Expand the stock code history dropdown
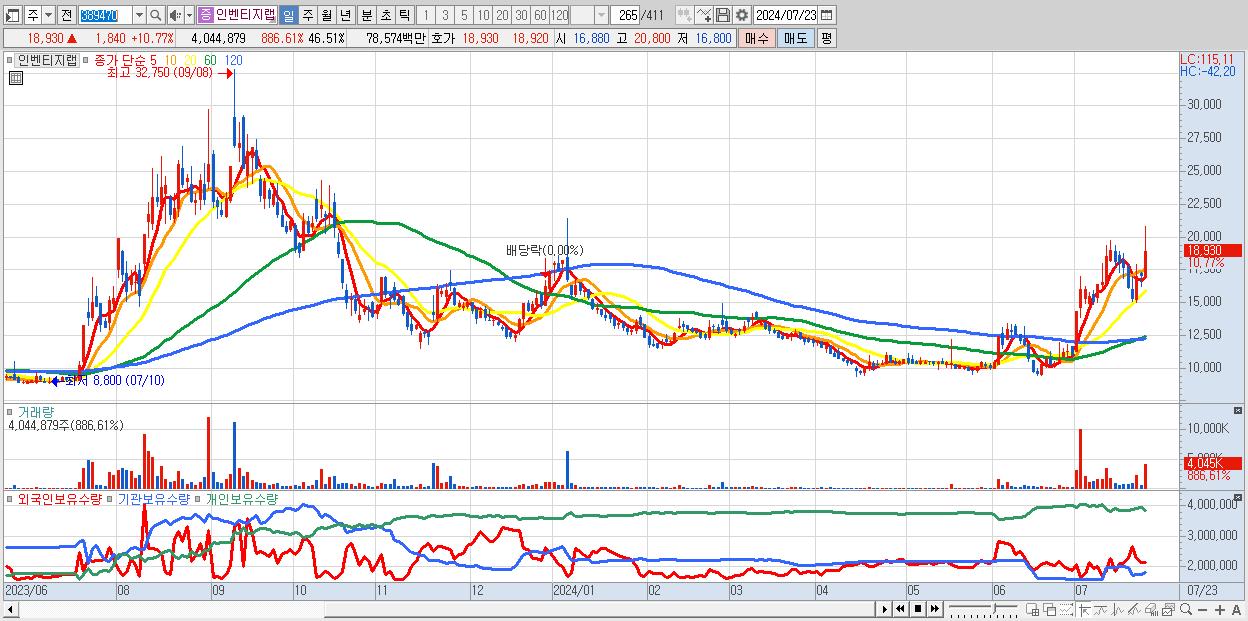Screen dimensions: 1248x621 pyautogui.click(x=139, y=15)
